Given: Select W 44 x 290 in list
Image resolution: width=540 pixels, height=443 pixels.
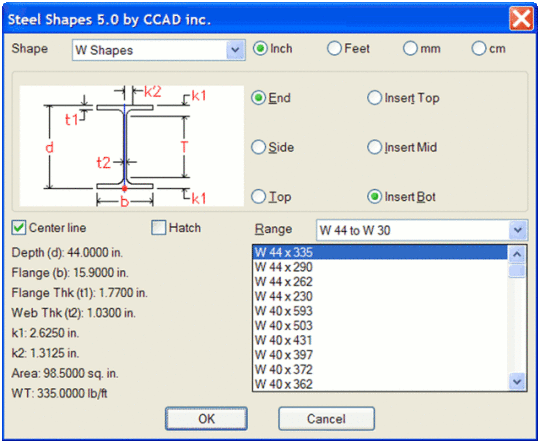Looking at the screenshot, I should tap(380, 267).
